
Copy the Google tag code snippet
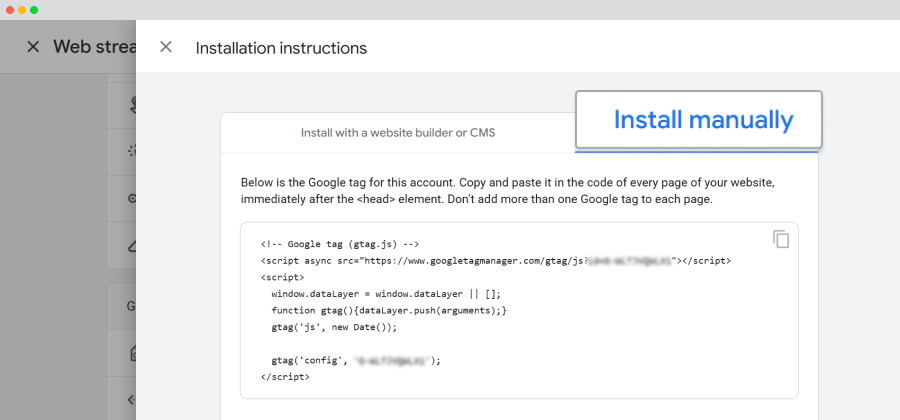781,239
